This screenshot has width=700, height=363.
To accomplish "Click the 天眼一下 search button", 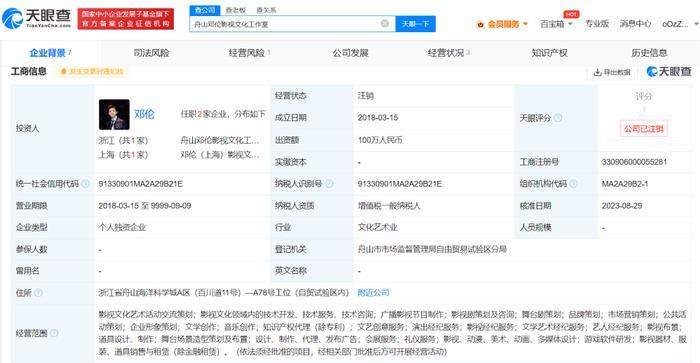I will point(416,24).
